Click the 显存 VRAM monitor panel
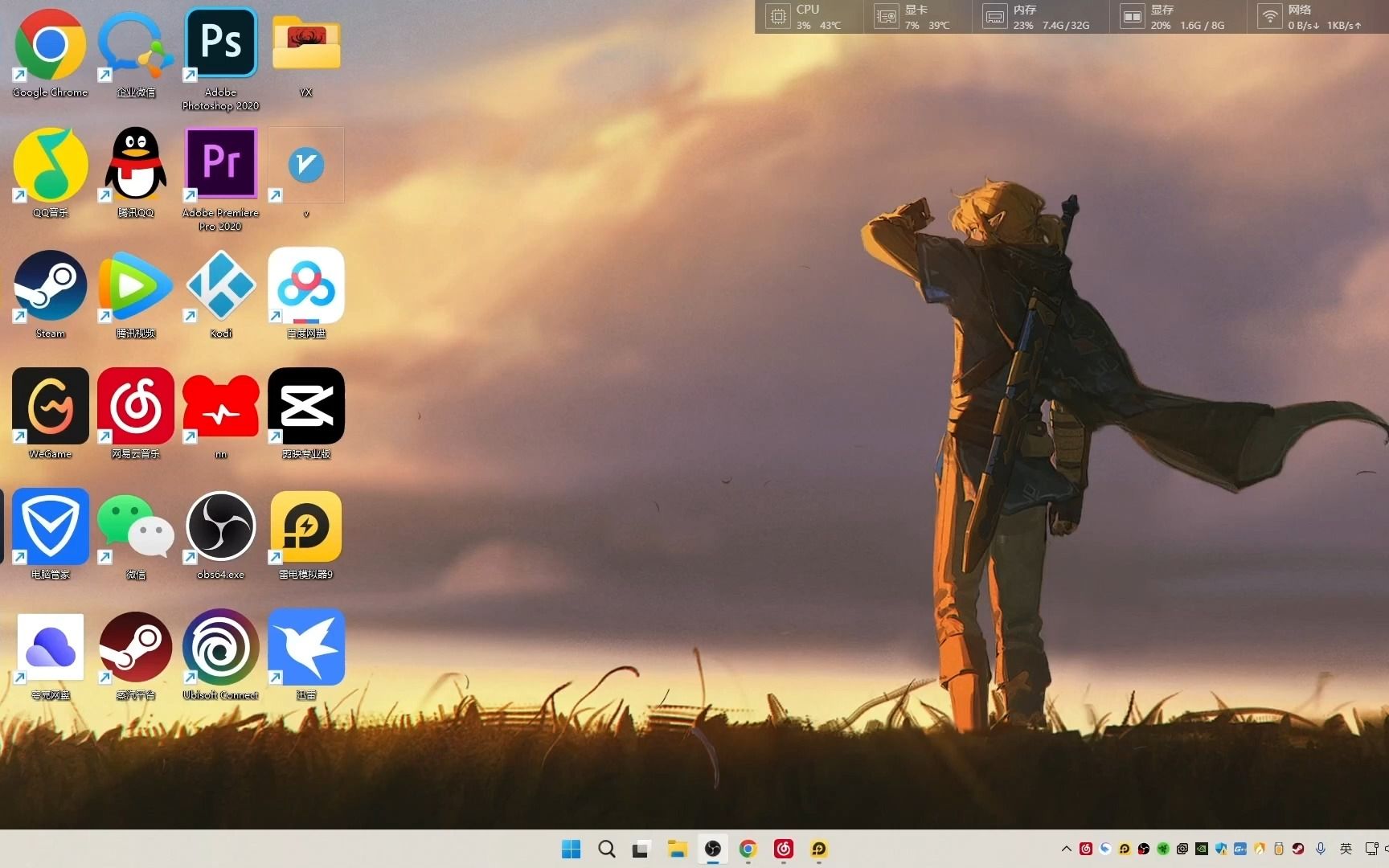Screen dimensions: 1389x868 coord(1178,17)
